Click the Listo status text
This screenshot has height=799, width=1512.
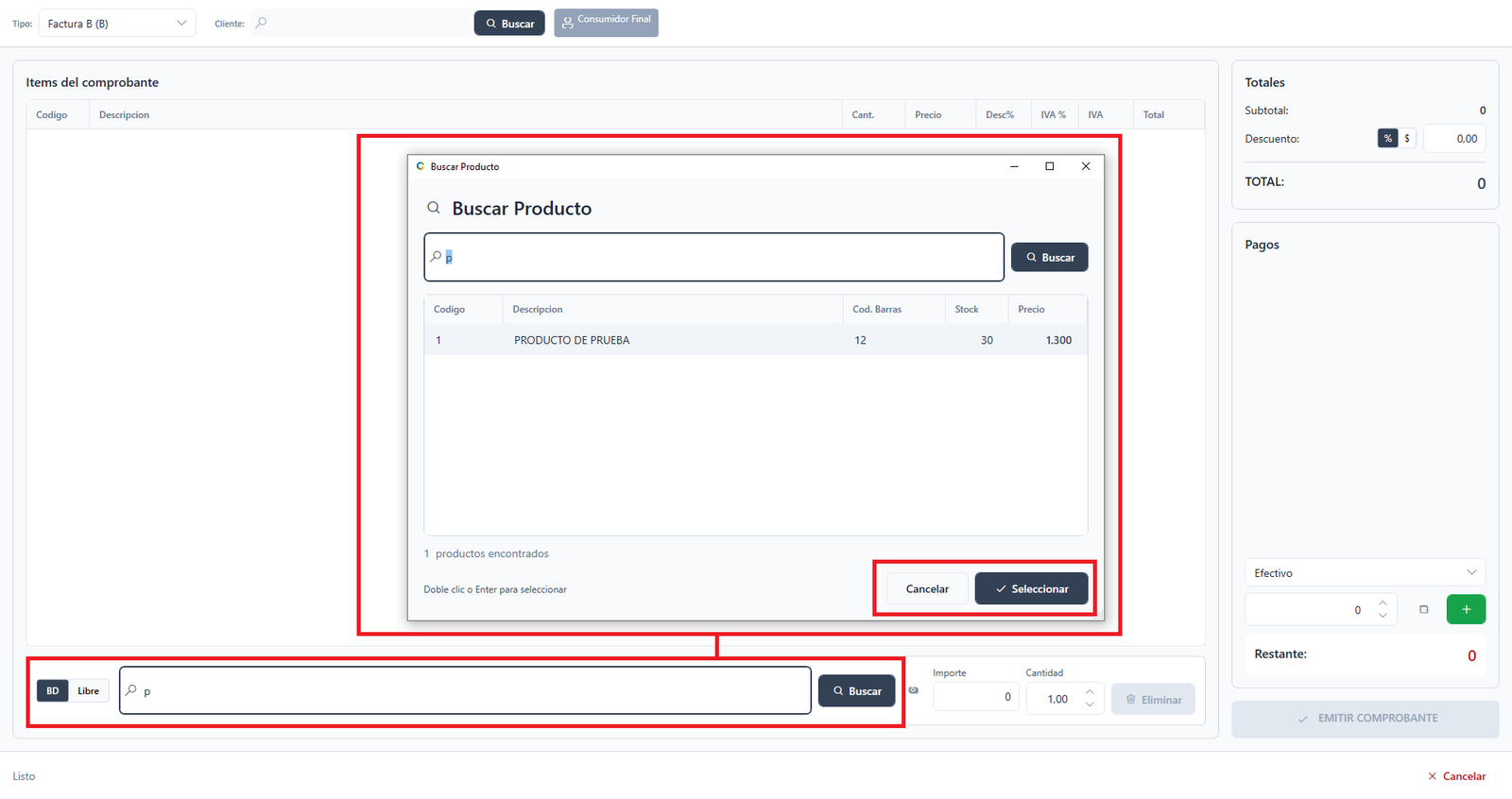pos(24,776)
